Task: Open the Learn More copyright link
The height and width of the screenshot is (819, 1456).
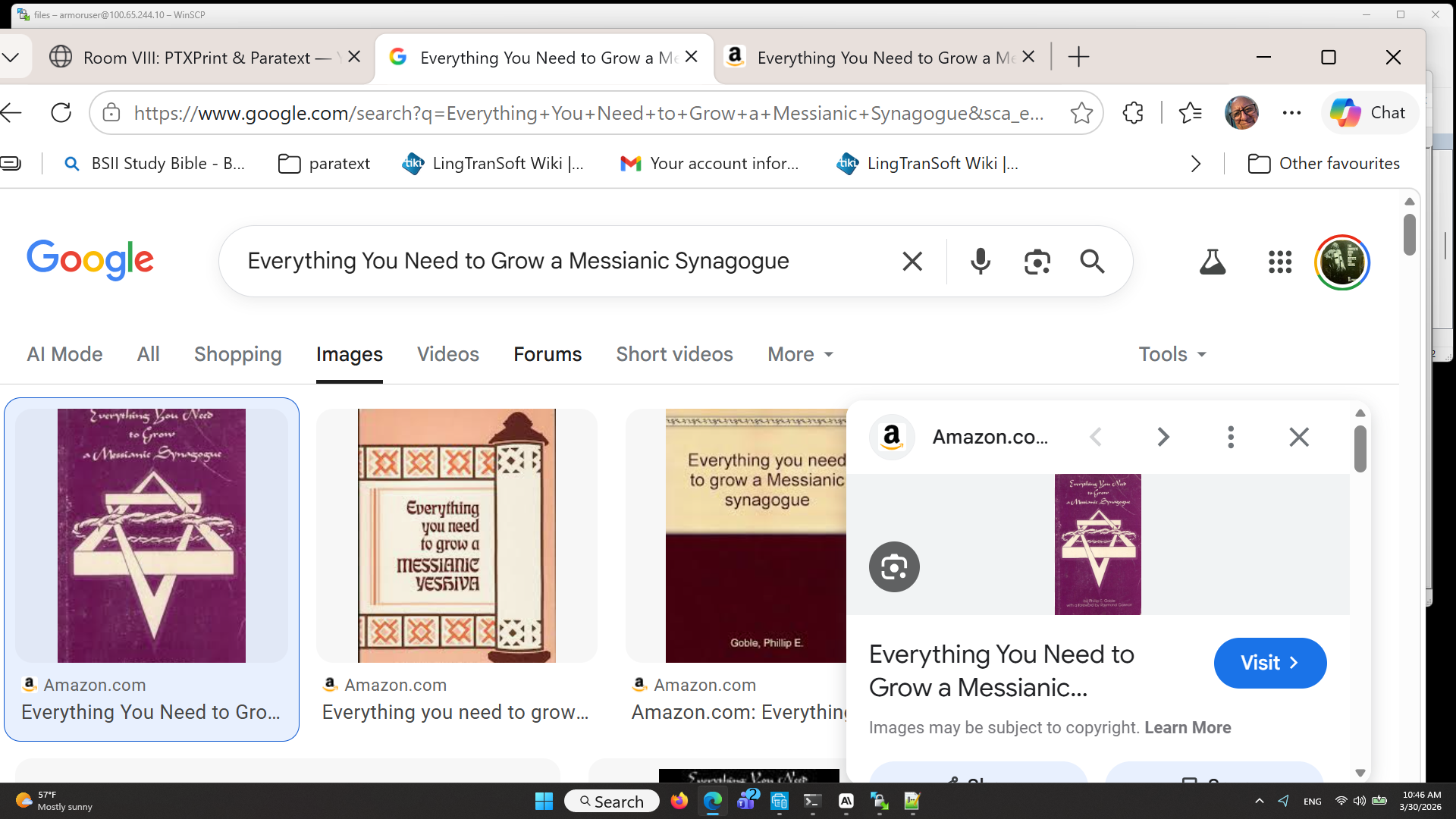Action: coord(1188,727)
